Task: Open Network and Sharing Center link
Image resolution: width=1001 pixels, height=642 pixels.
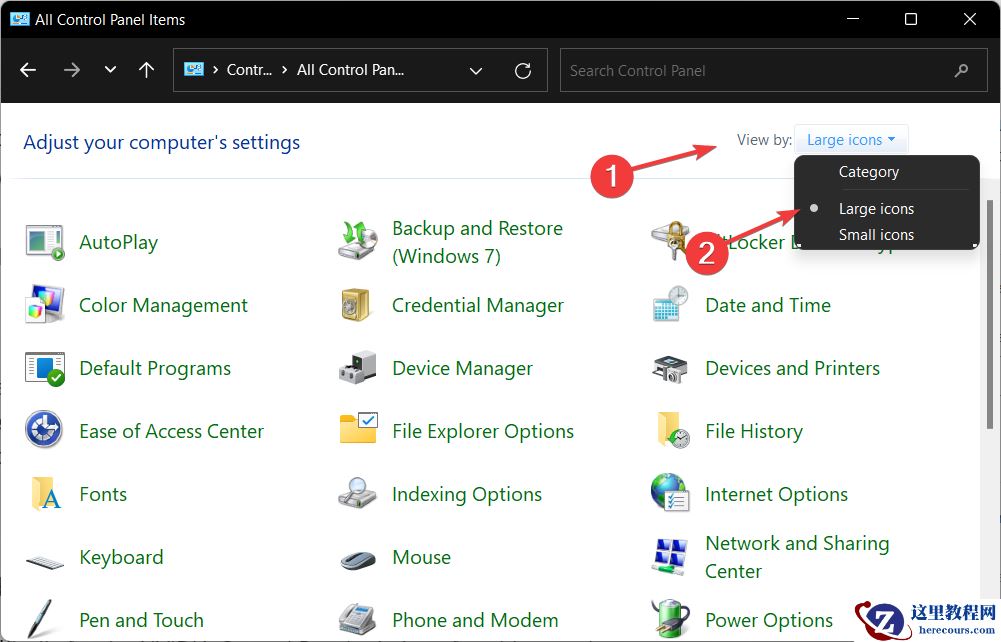Action: [x=796, y=557]
